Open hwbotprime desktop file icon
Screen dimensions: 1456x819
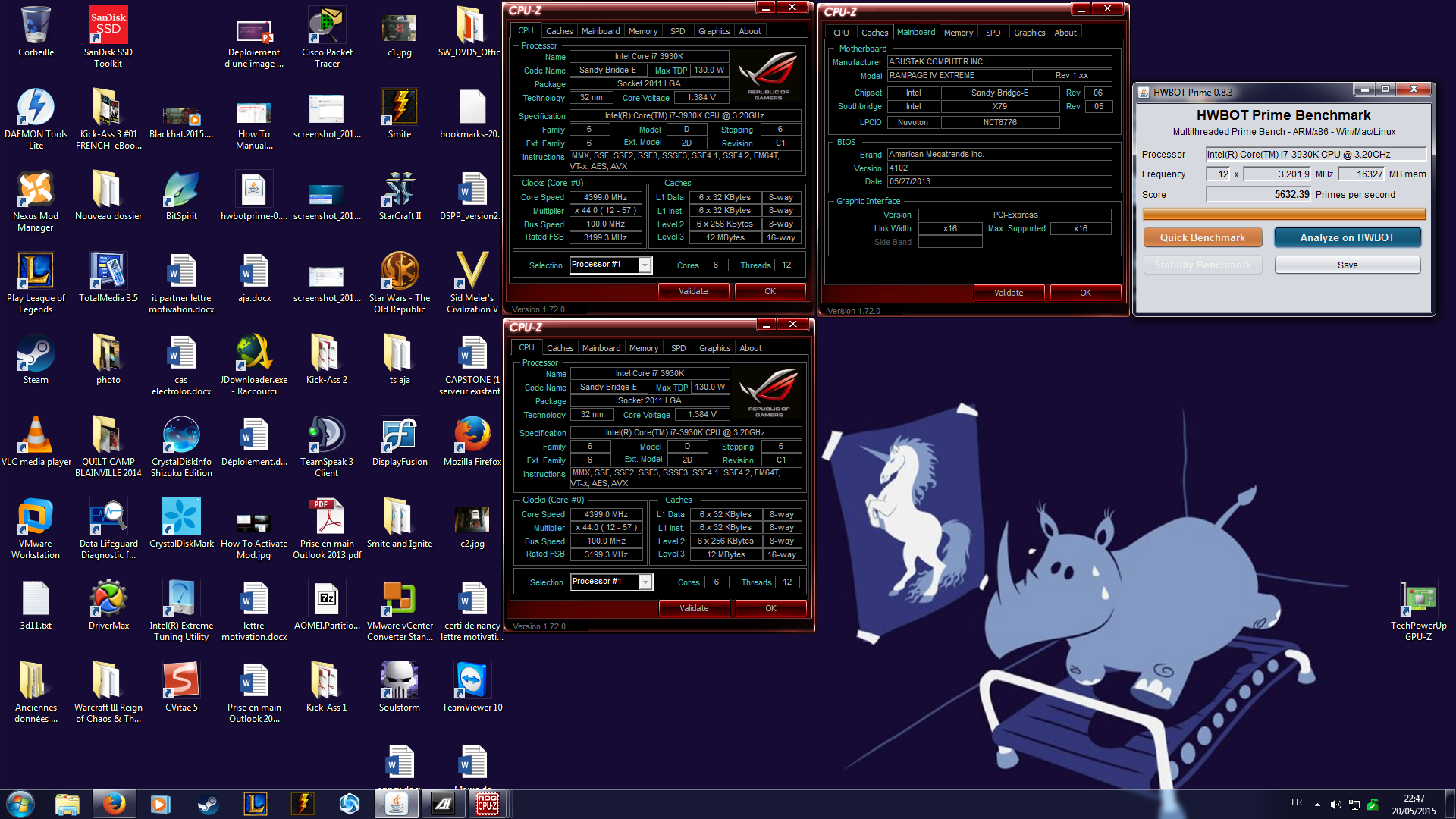pos(254,196)
